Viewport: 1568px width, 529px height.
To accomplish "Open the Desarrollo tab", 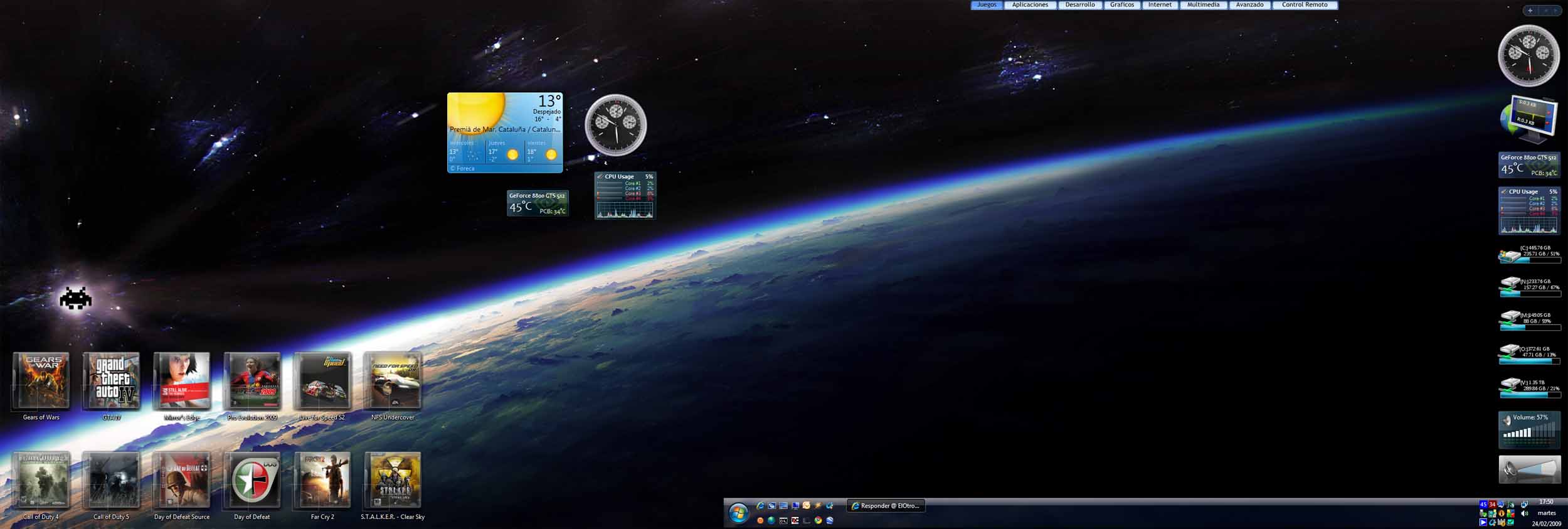I will coord(1080,5).
